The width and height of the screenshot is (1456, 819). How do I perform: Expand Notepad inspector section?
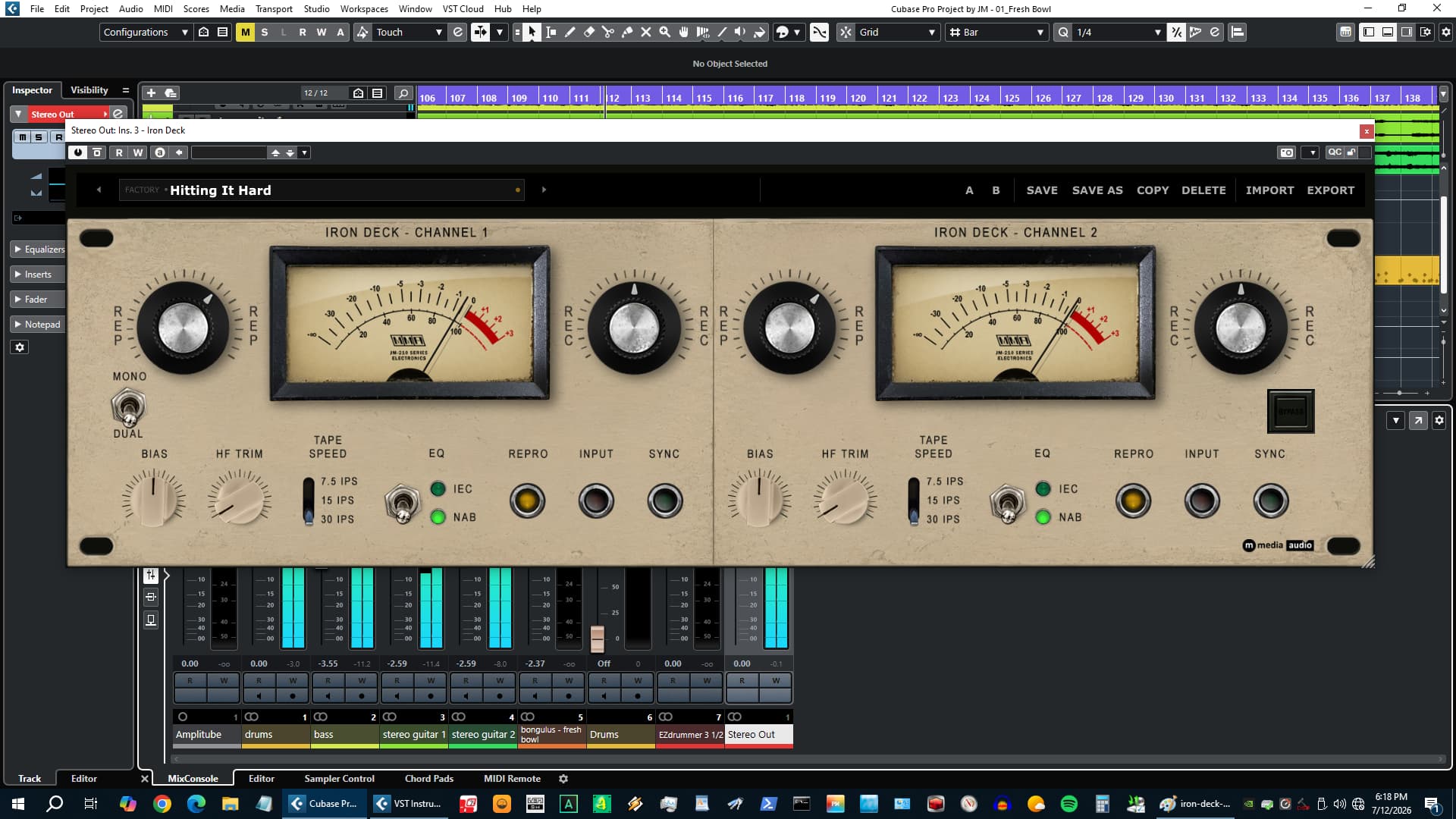(x=36, y=324)
